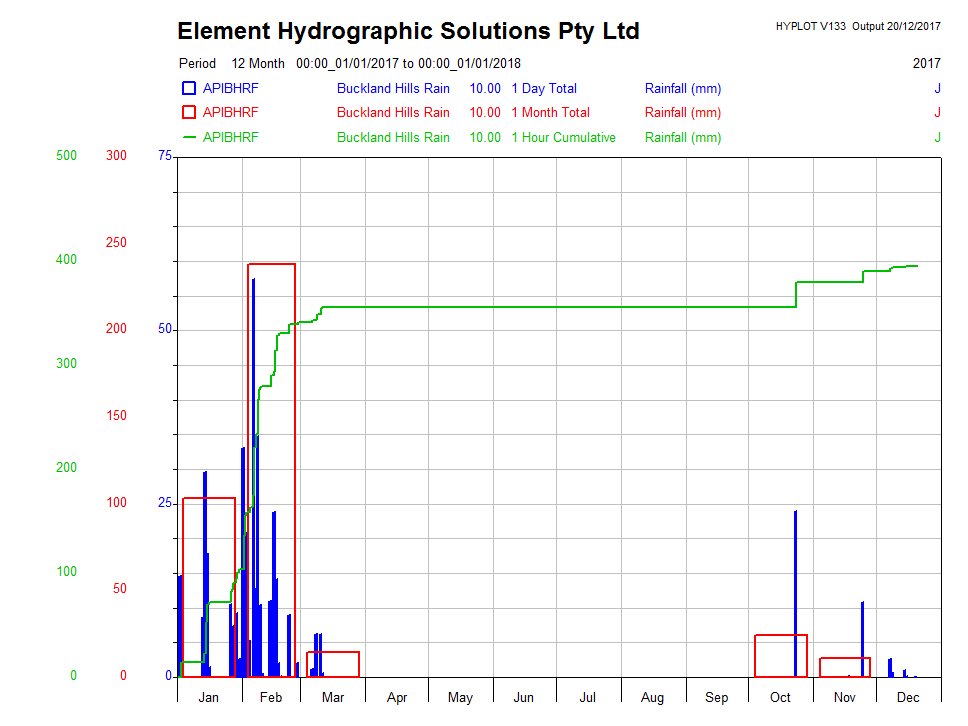
Task: Click the blue 75 axis value
Action: click(165, 156)
